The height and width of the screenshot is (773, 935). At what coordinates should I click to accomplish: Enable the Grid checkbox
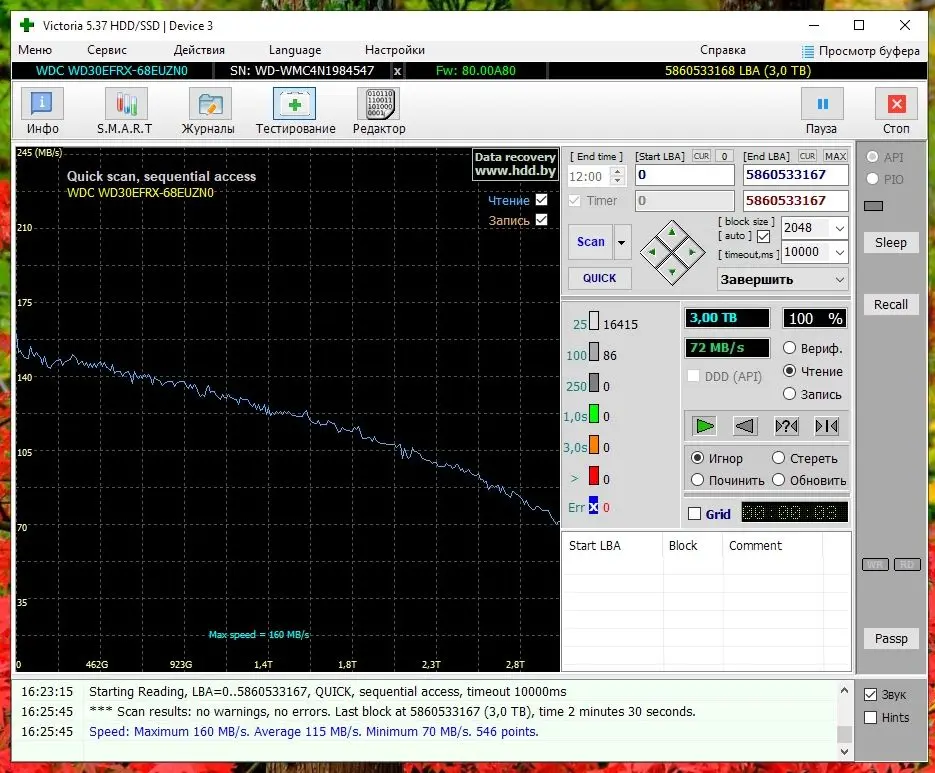point(695,514)
